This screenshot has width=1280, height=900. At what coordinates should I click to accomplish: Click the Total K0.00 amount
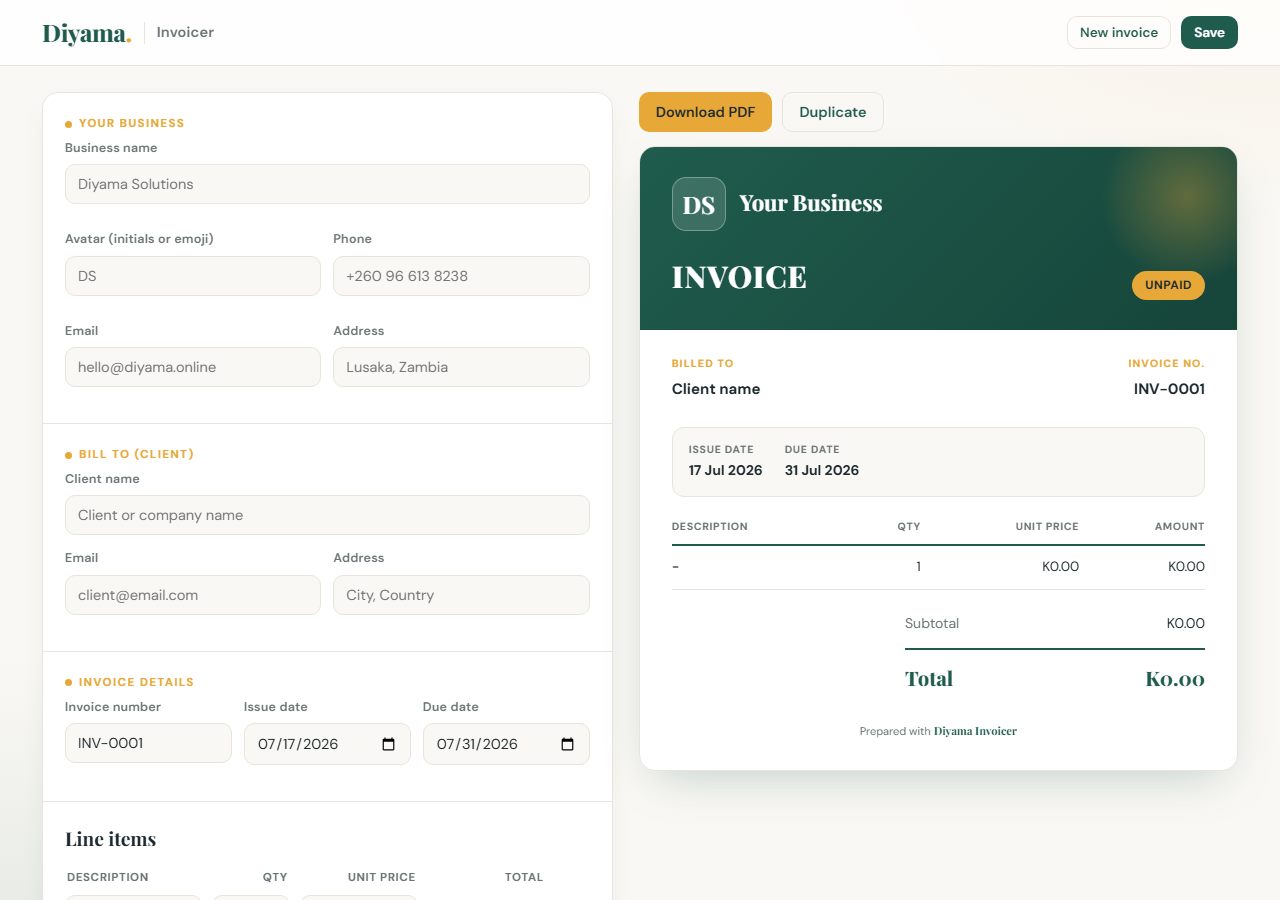(x=1175, y=679)
